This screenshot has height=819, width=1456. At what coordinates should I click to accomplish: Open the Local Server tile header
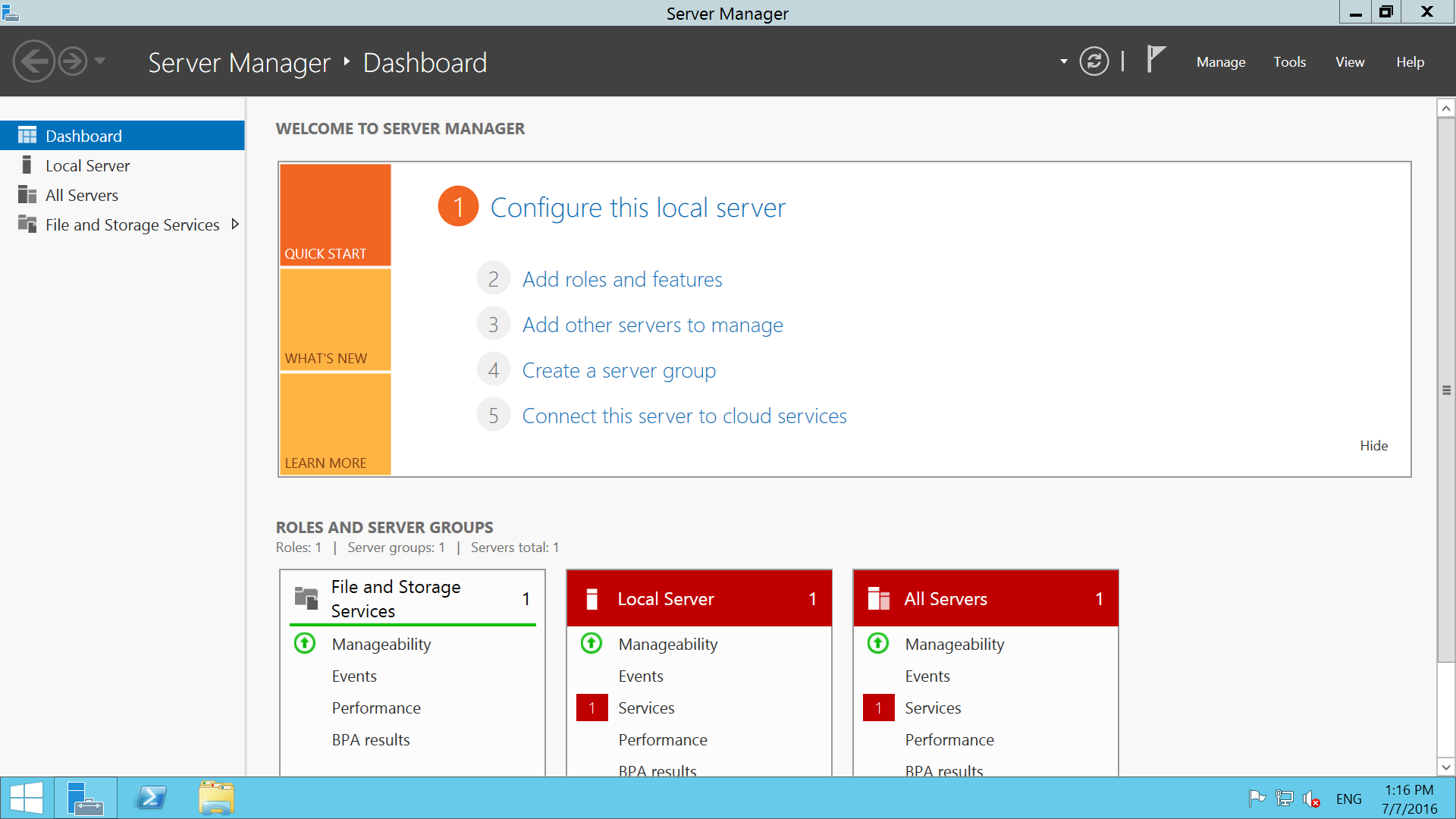[699, 598]
